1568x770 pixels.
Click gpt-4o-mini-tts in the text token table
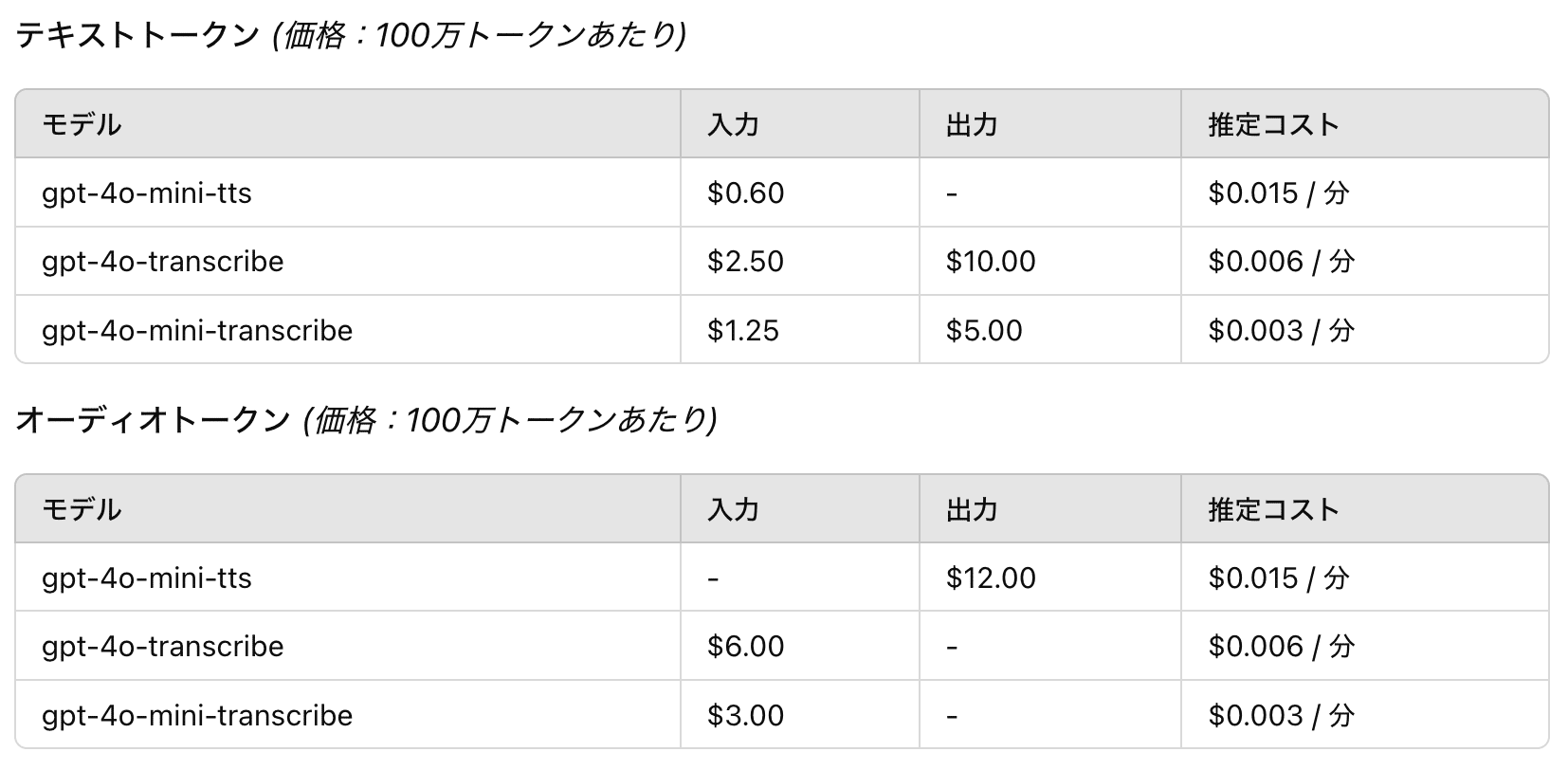pyautogui.click(x=147, y=193)
